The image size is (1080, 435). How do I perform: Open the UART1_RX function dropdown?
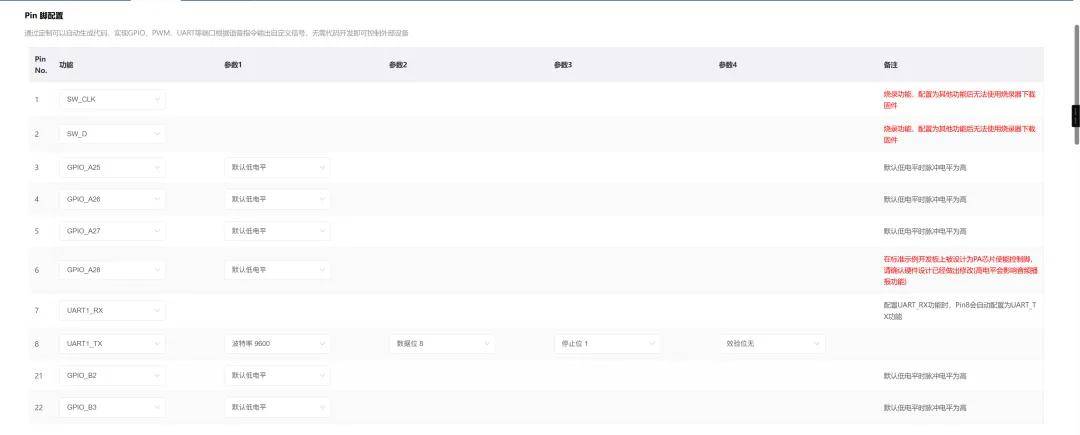(112, 310)
